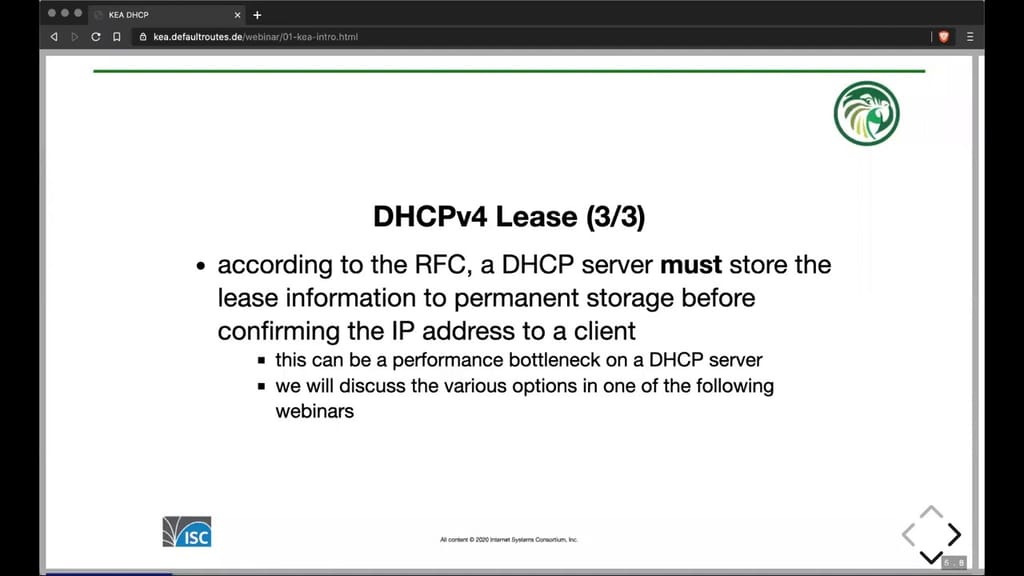This screenshot has width=1024, height=576.
Task: Click the Kea parrot logo on the slide
Action: 866,114
